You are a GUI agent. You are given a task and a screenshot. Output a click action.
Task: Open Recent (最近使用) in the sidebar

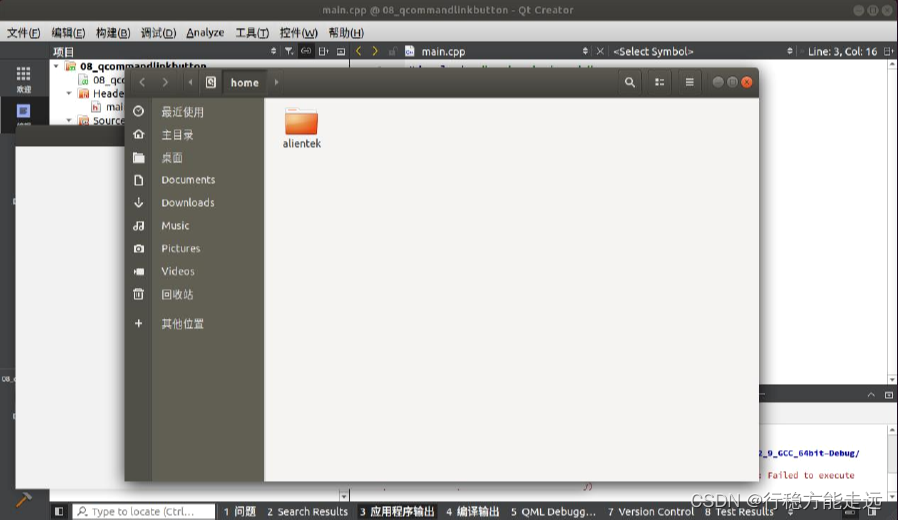coord(195,112)
